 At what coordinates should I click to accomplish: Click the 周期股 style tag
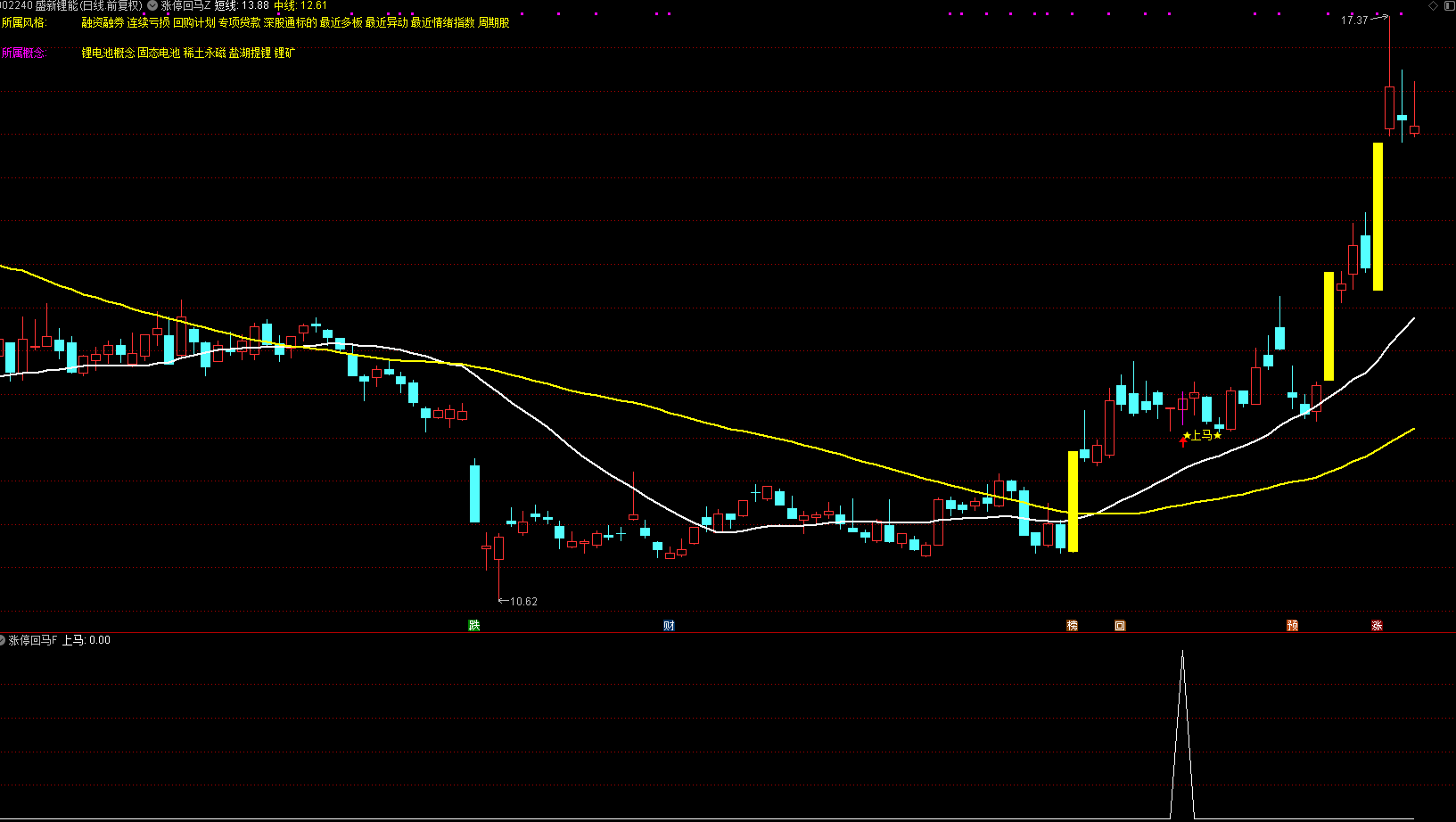pos(494,22)
